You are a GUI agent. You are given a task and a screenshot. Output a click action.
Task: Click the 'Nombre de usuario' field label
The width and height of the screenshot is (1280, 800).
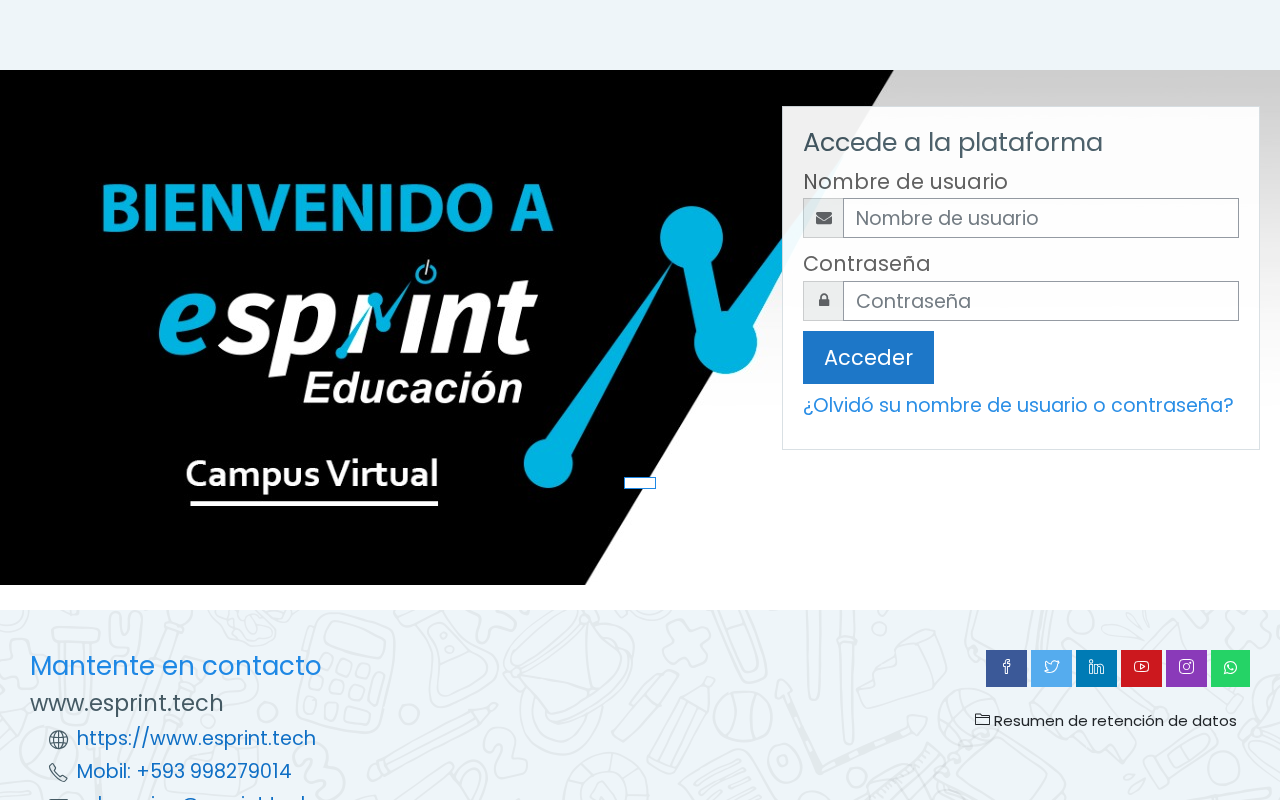pos(905,182)
